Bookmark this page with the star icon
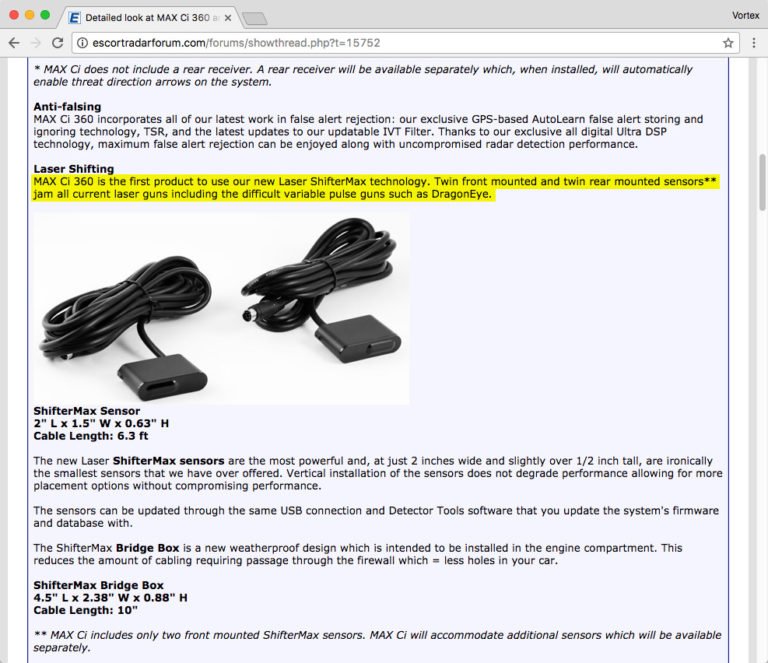 click(728, 43)
